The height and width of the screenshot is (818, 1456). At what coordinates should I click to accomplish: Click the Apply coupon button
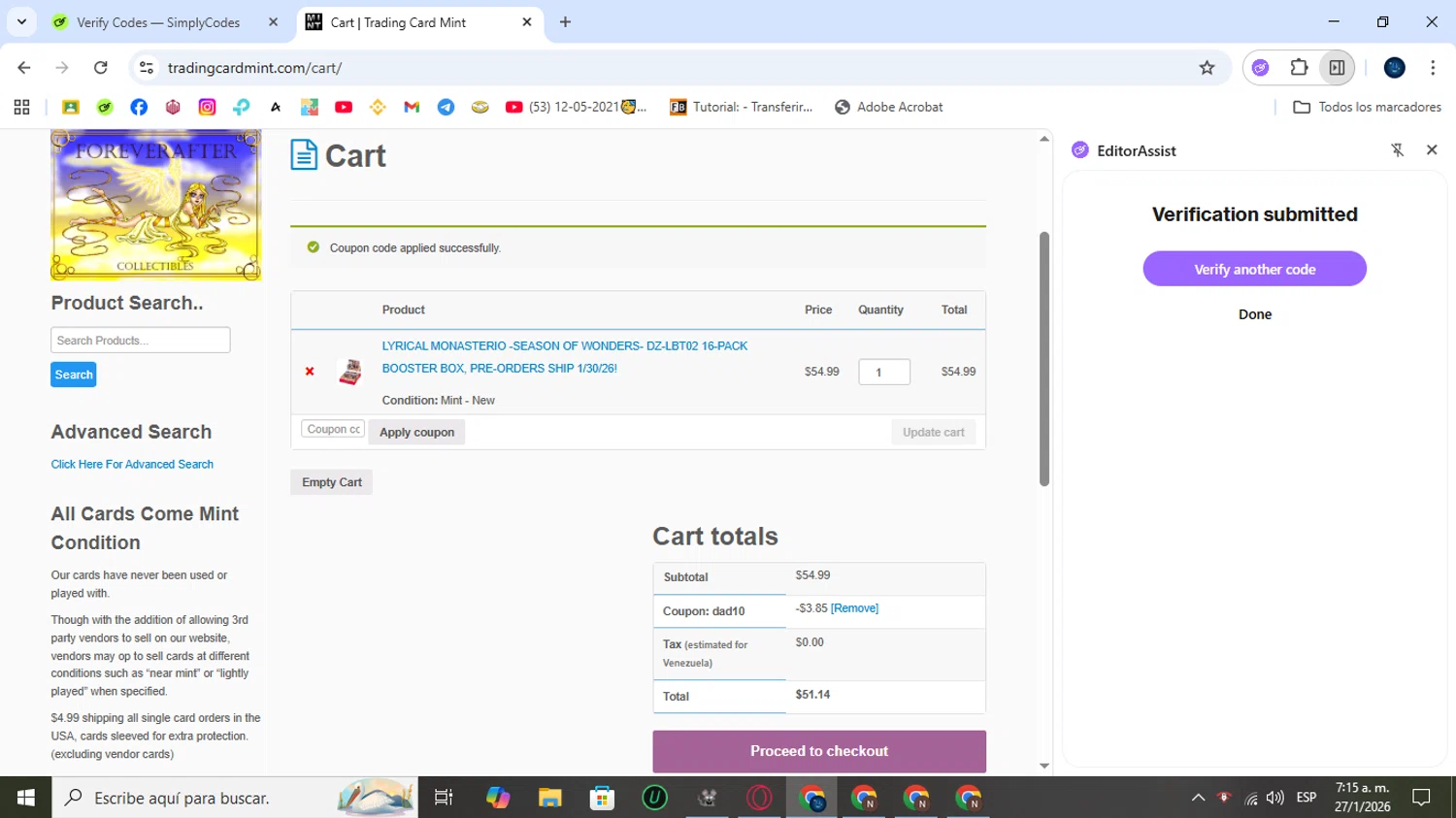click(x=416, y=432)
